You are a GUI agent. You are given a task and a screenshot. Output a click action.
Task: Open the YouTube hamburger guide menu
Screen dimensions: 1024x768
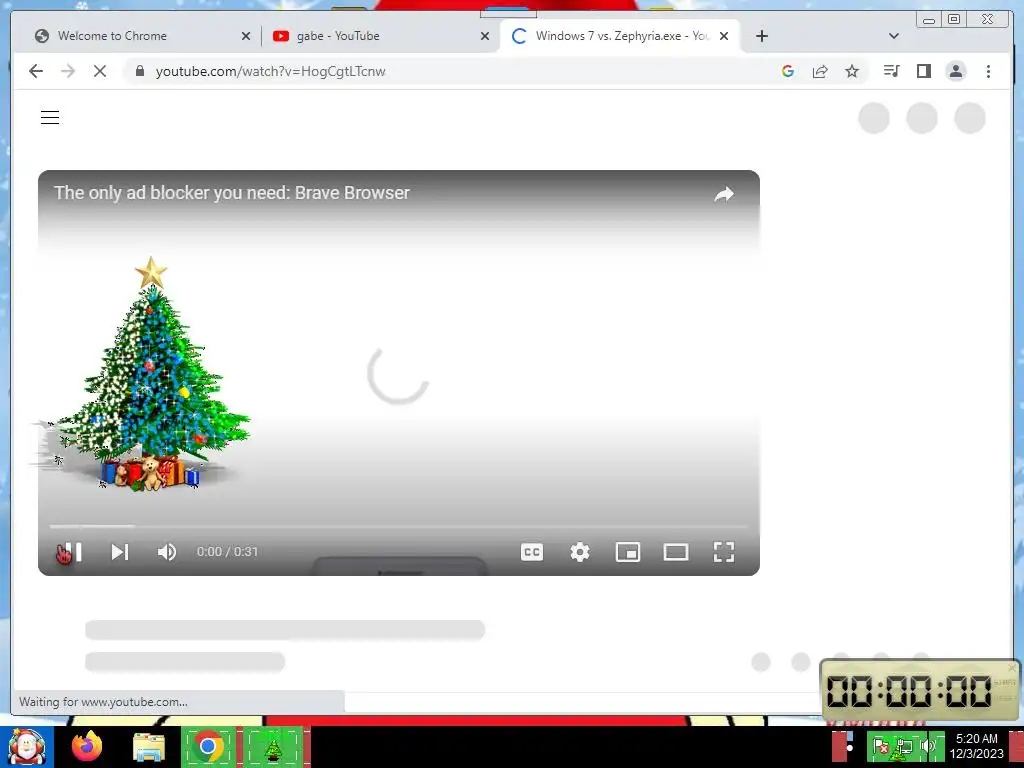(x=50, y=118)
